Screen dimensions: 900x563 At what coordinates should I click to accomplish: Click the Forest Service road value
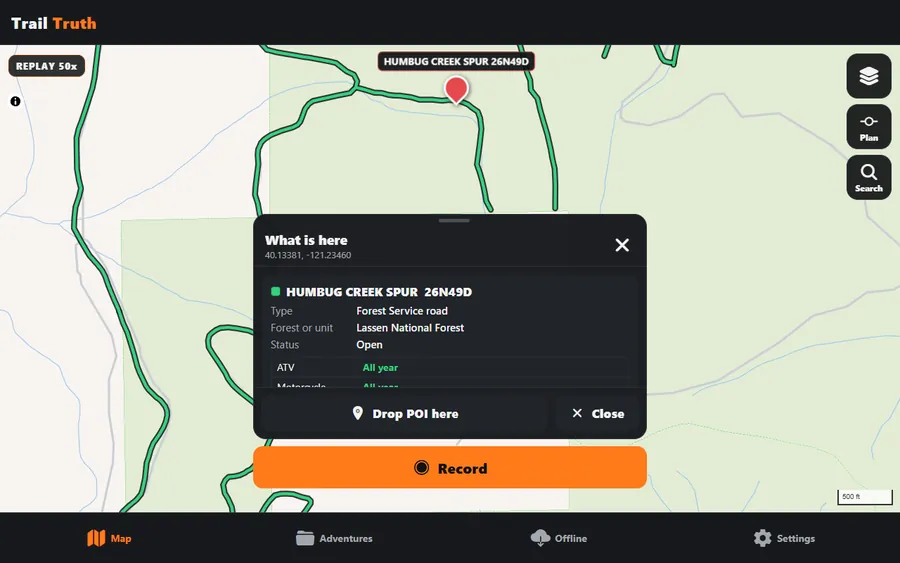402,311
